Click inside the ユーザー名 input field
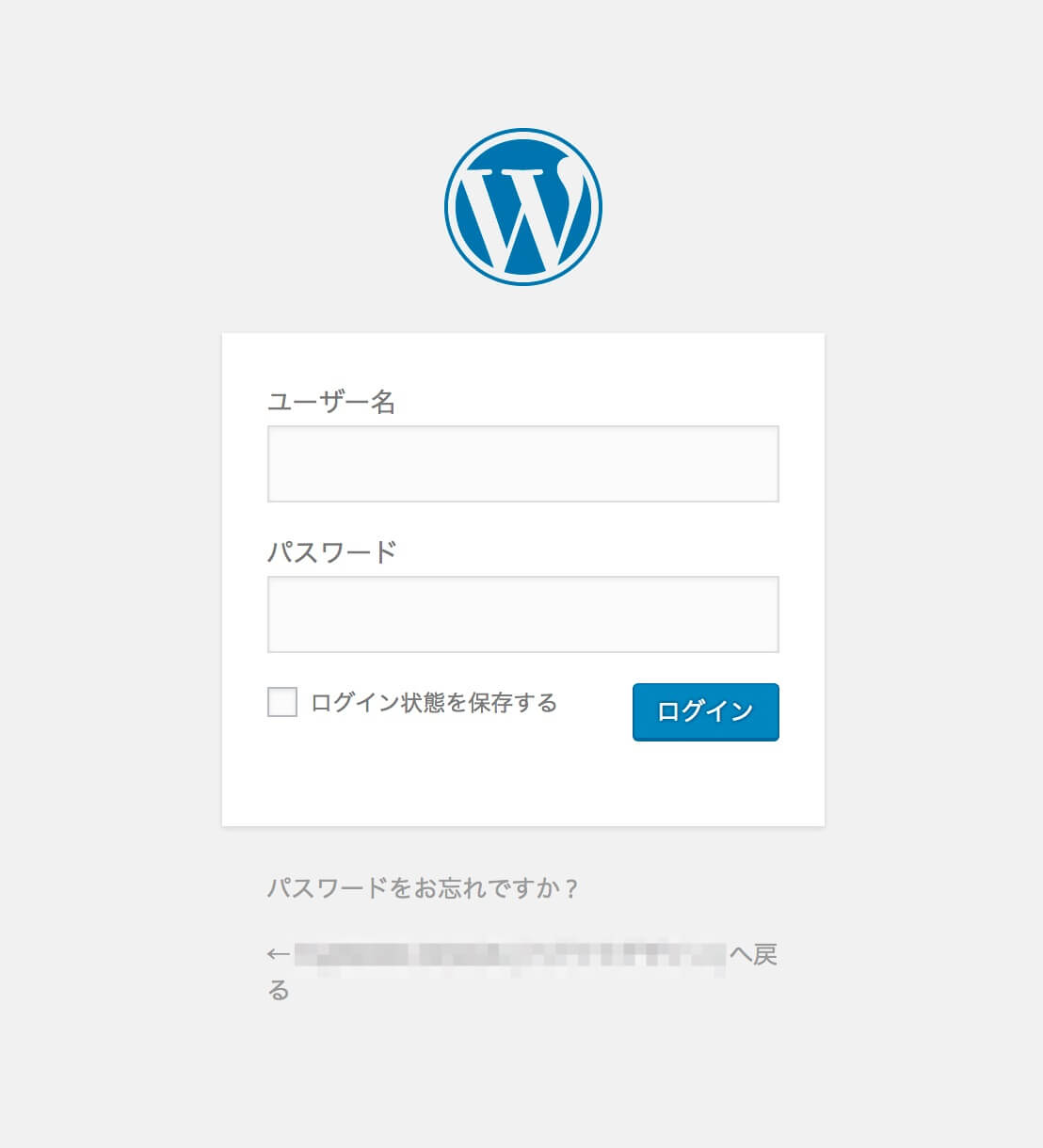1043x1148 pixels. pos(523,463)
